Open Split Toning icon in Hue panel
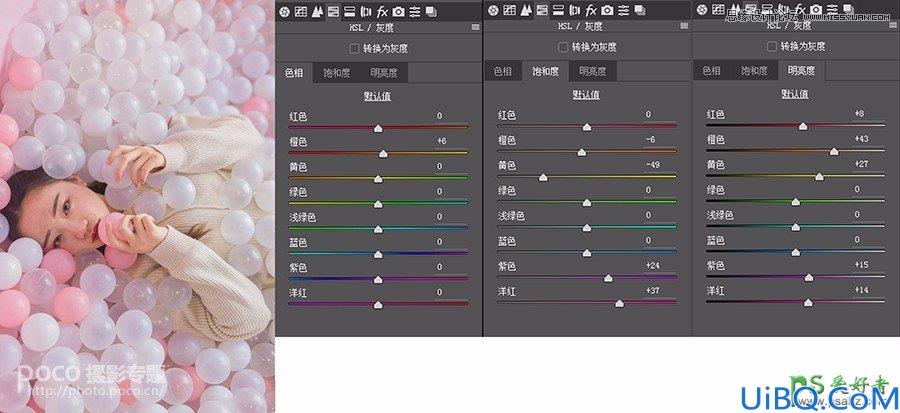 point(349,11)
